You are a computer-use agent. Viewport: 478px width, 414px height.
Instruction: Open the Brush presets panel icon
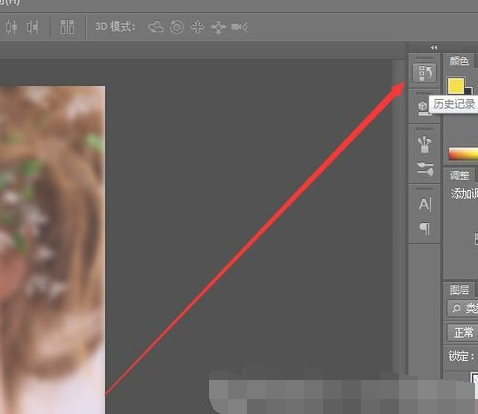pyautogui.click(x=424, y=145)
